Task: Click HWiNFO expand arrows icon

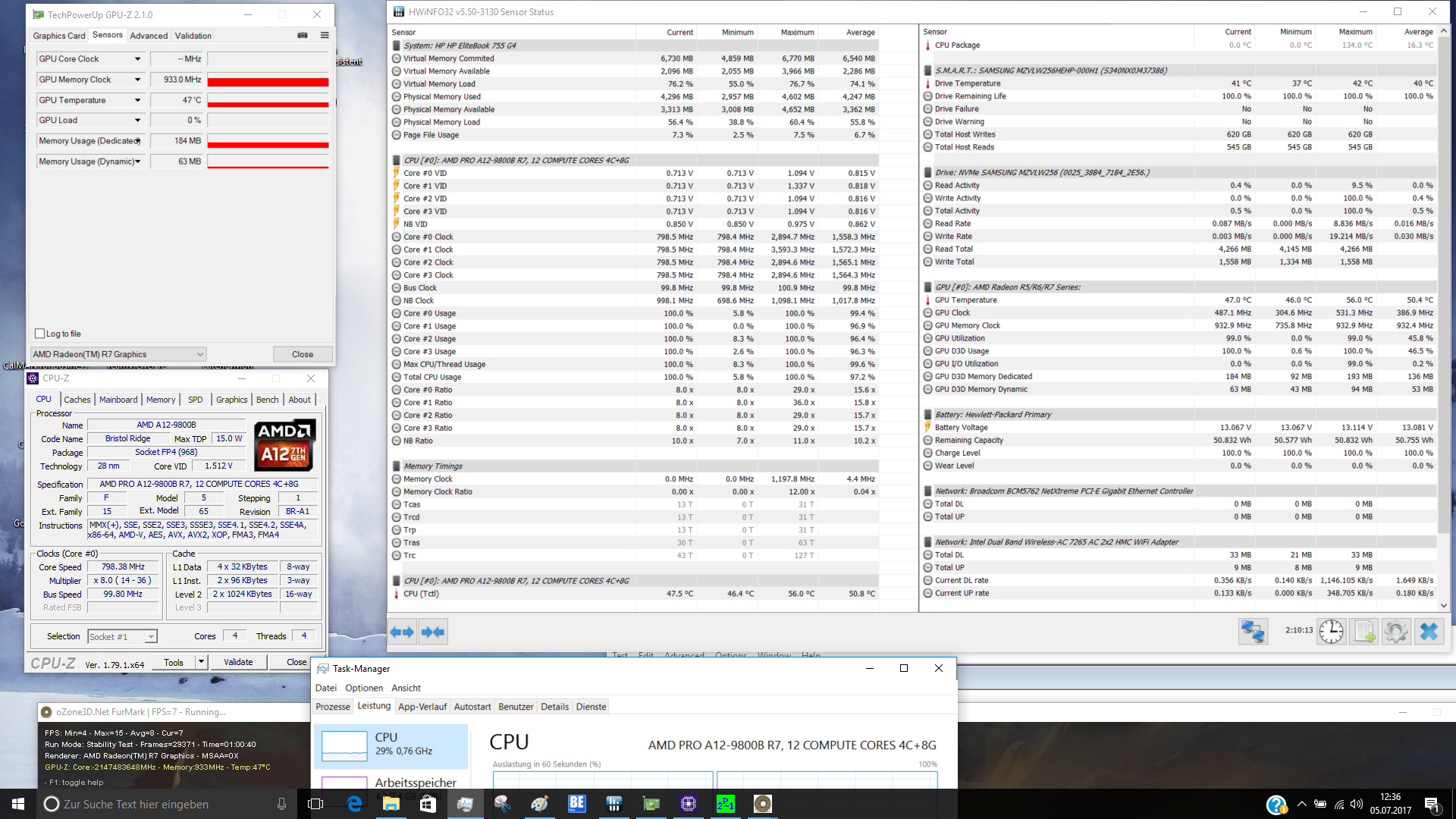Action: point(402,632)
